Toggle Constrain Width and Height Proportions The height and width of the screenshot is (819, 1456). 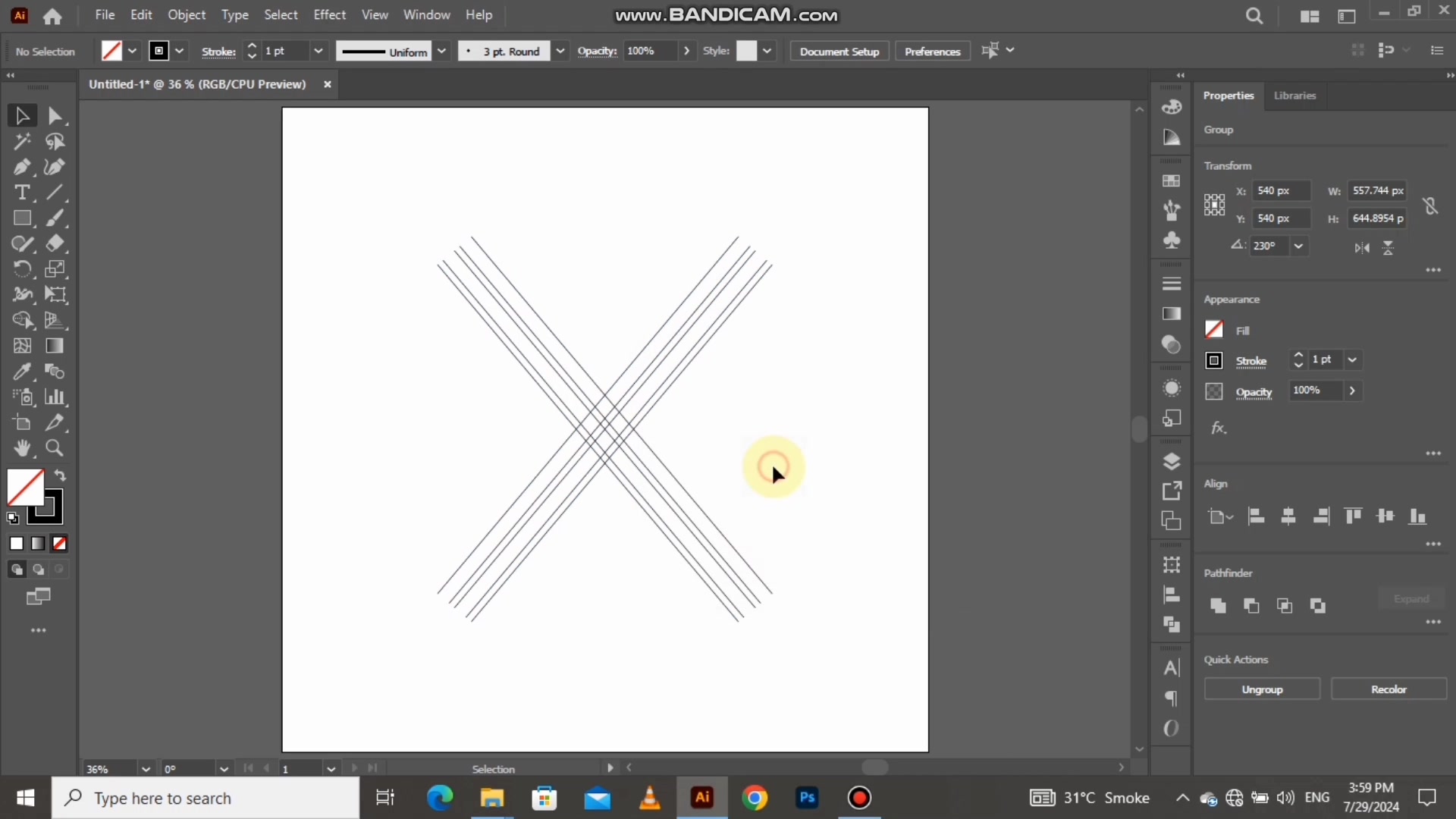[x=1430, y=206]
